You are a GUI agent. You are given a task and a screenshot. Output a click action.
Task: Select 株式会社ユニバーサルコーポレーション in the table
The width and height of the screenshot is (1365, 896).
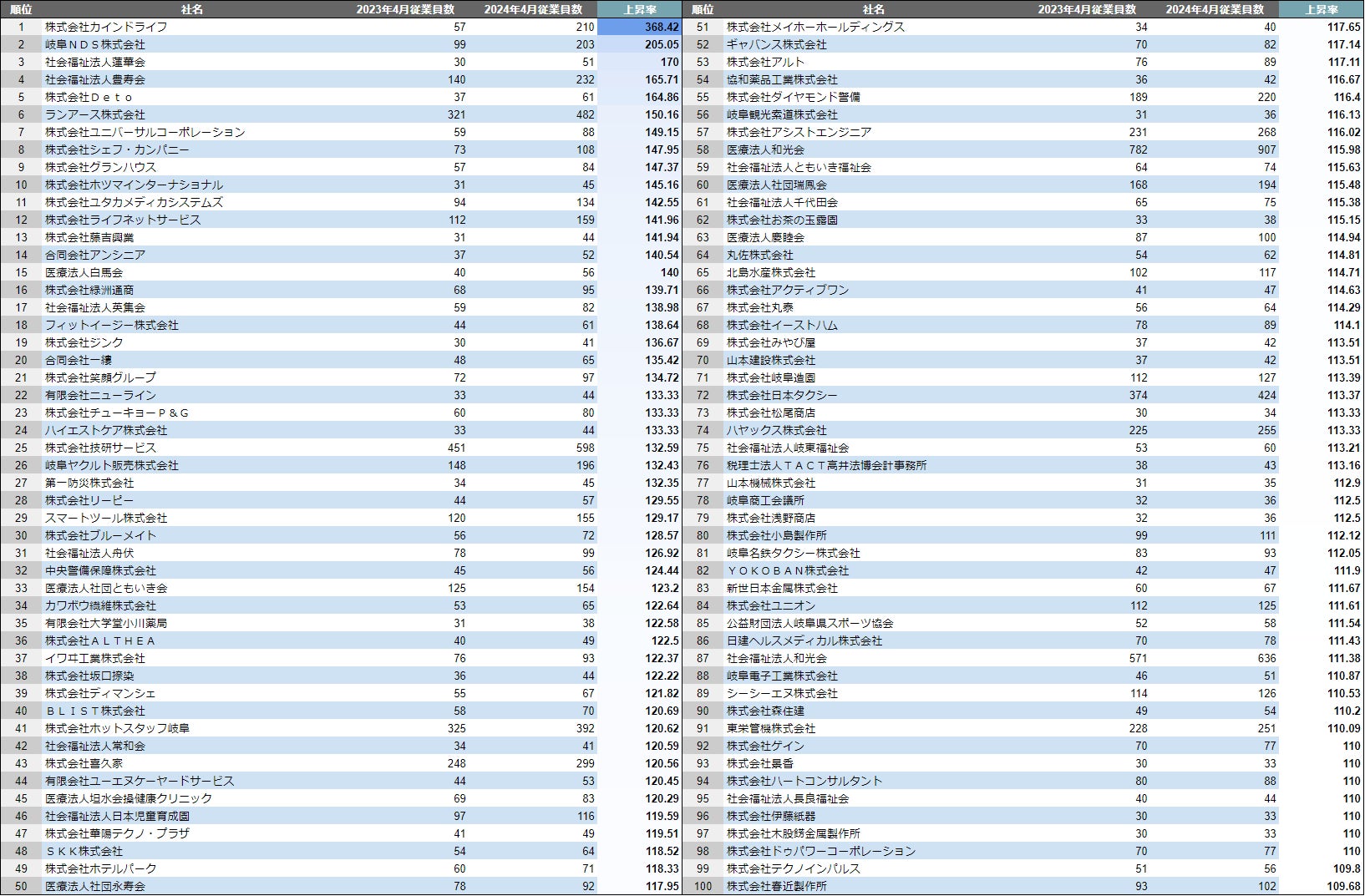[x=145, y=132]
